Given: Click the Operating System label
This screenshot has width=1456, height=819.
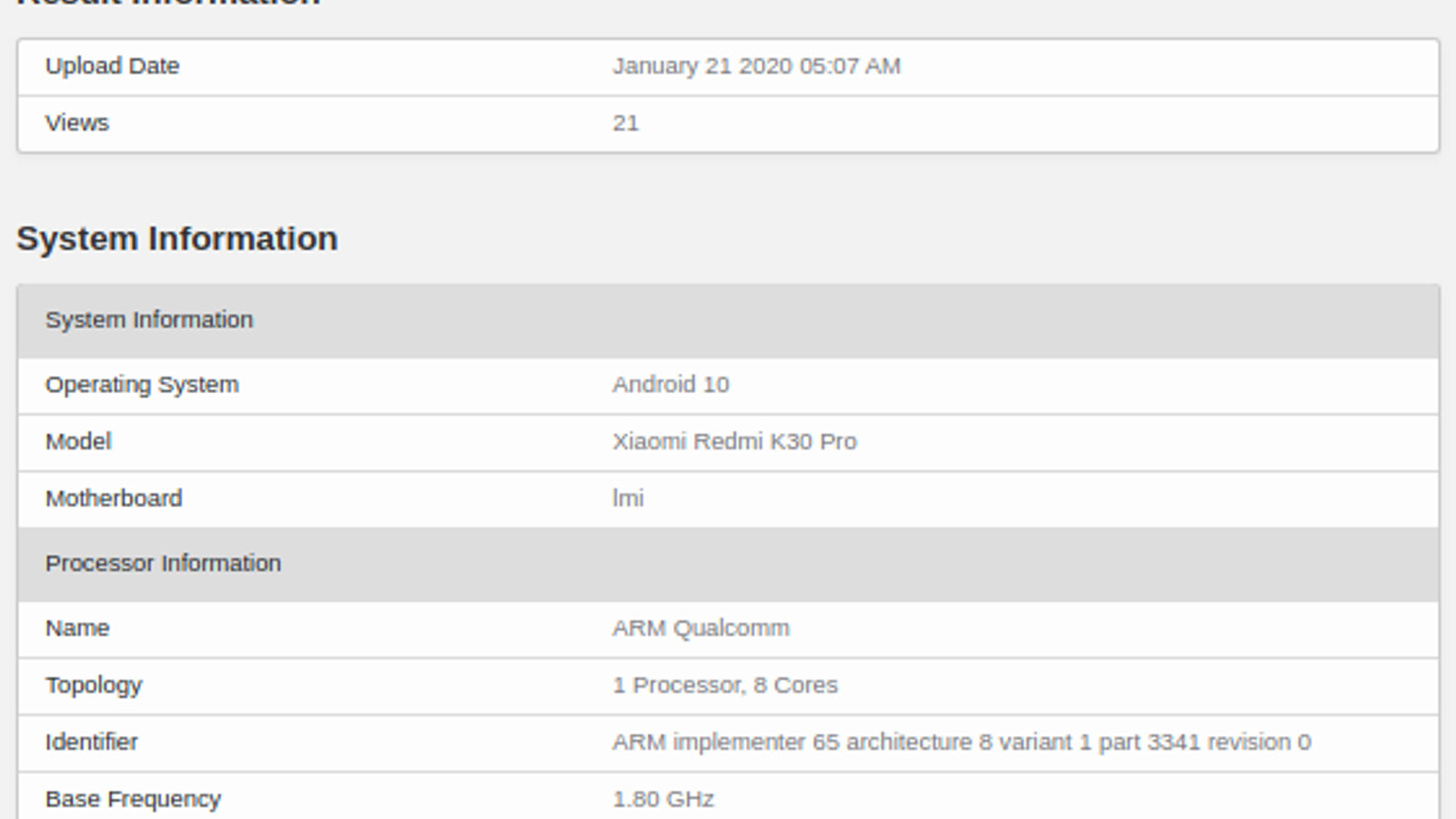Looking at the screenshot, I should click(x=142, y=385).
